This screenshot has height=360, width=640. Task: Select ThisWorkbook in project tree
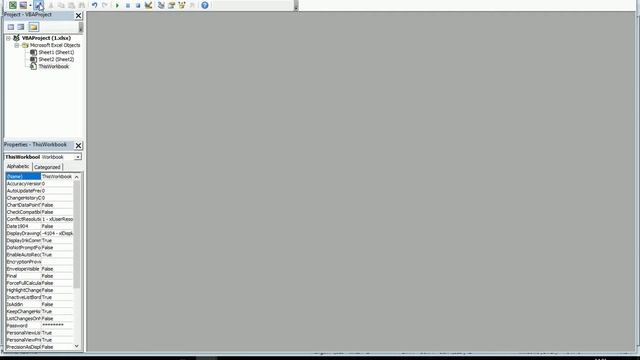(53, 67)
